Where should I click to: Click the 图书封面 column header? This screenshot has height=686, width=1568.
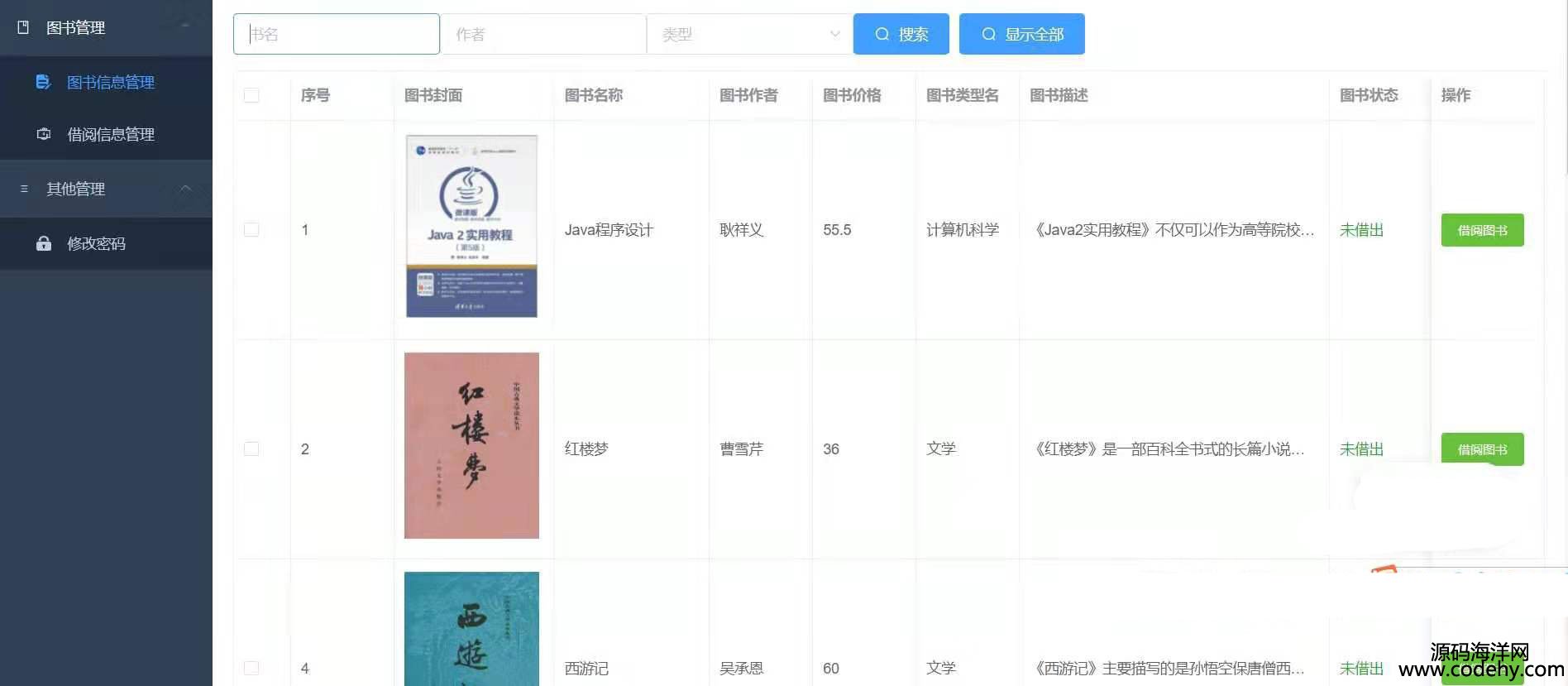(x=433, y=95)
